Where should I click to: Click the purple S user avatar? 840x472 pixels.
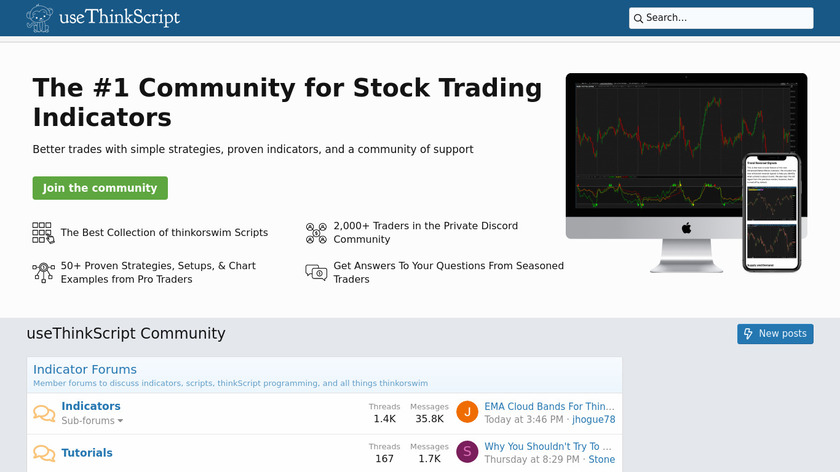467,452
